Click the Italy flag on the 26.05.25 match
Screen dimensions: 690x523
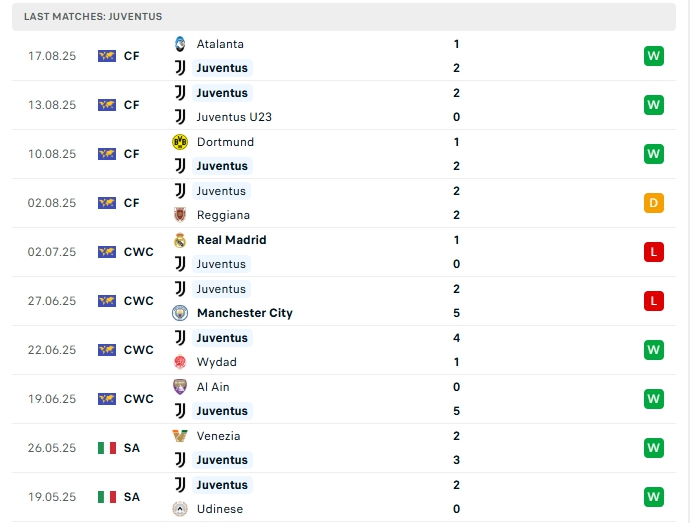[x=107, y=448]
